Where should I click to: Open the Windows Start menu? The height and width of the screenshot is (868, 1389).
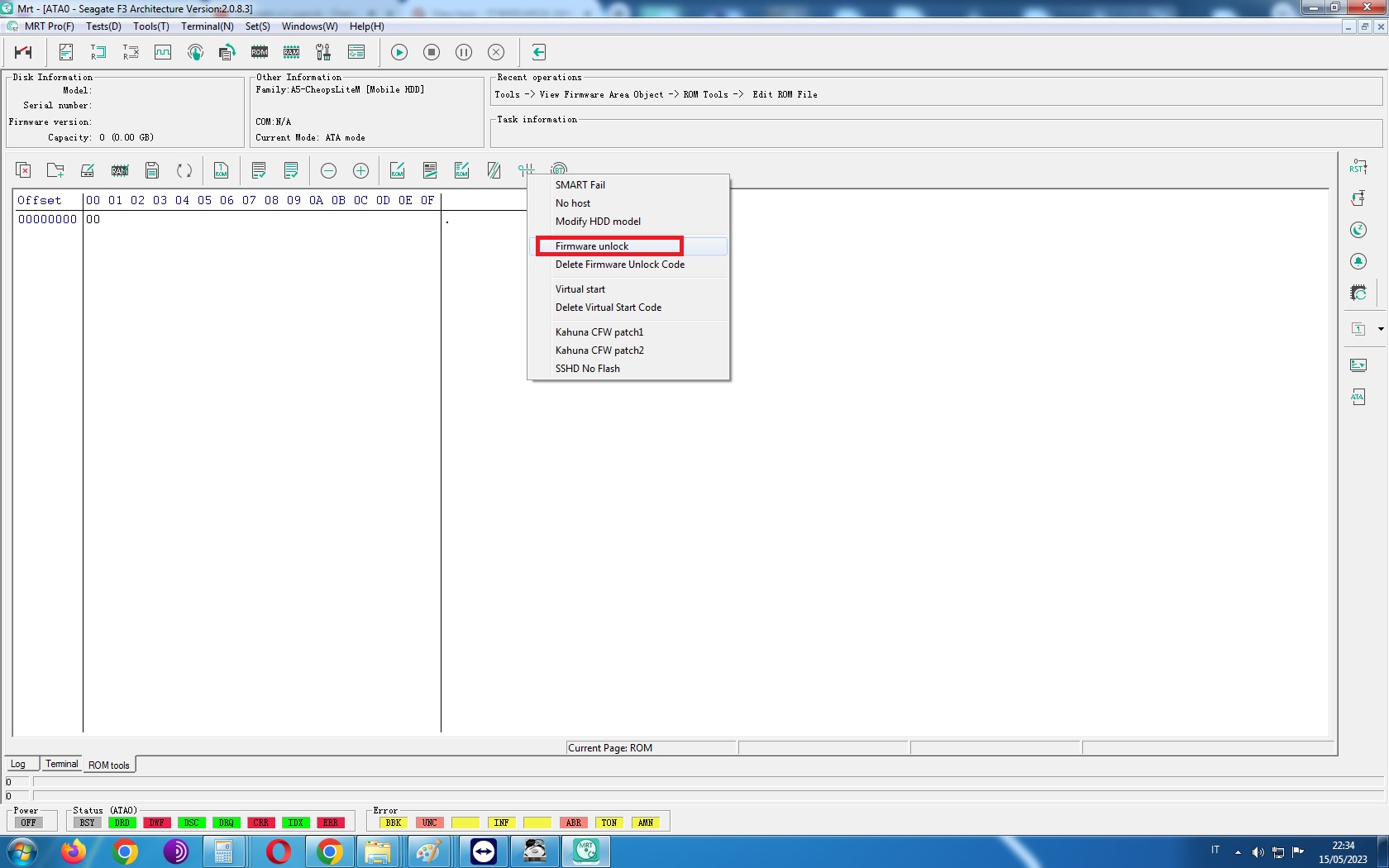[21, 851]
